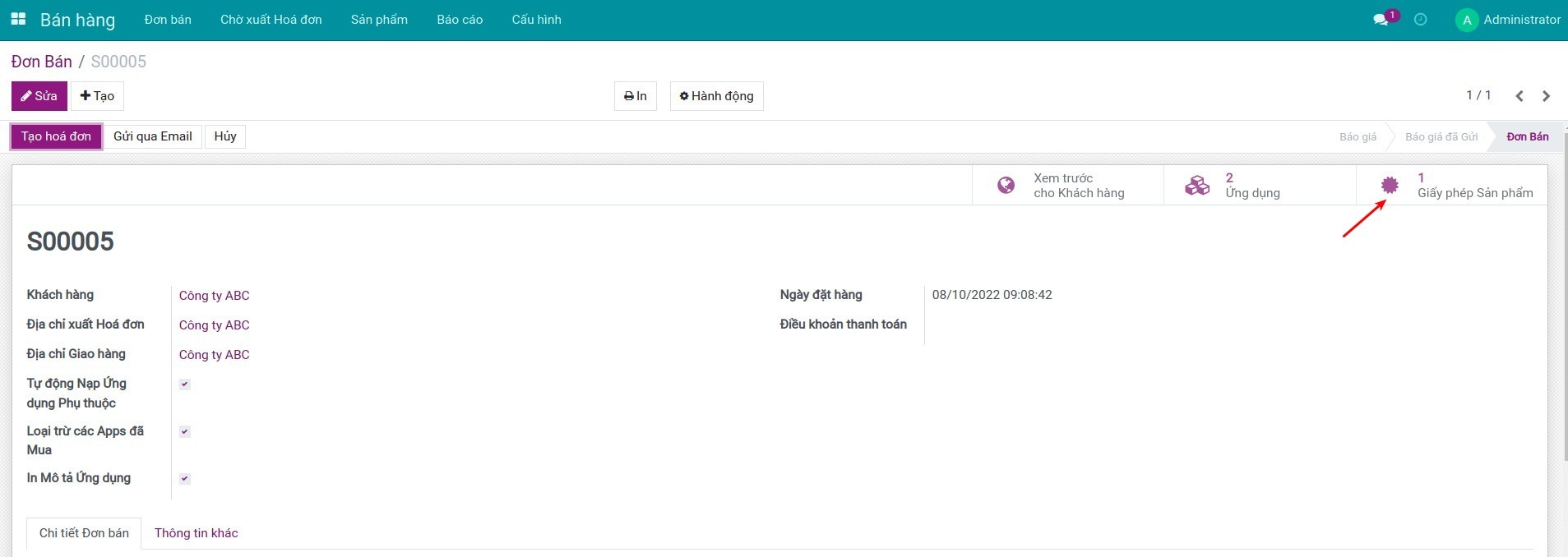Screen dimensions: 1568x557
Task: Open the Ứng dụng cubes icon
Action: 1197,186
